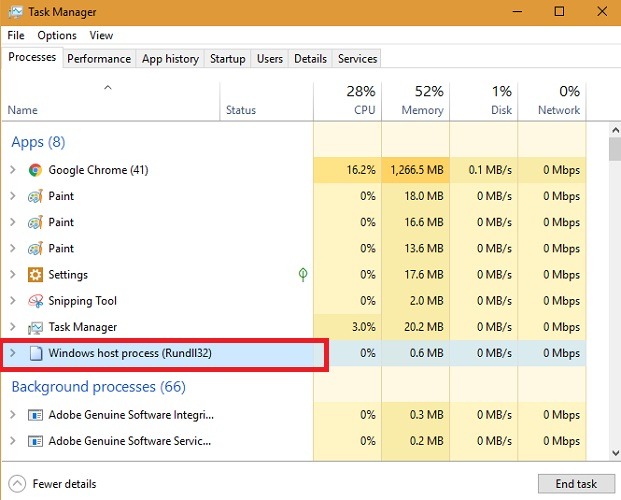Expand the Settings process entry
Screen dimensions: 621x500
[x=13, y=274]
